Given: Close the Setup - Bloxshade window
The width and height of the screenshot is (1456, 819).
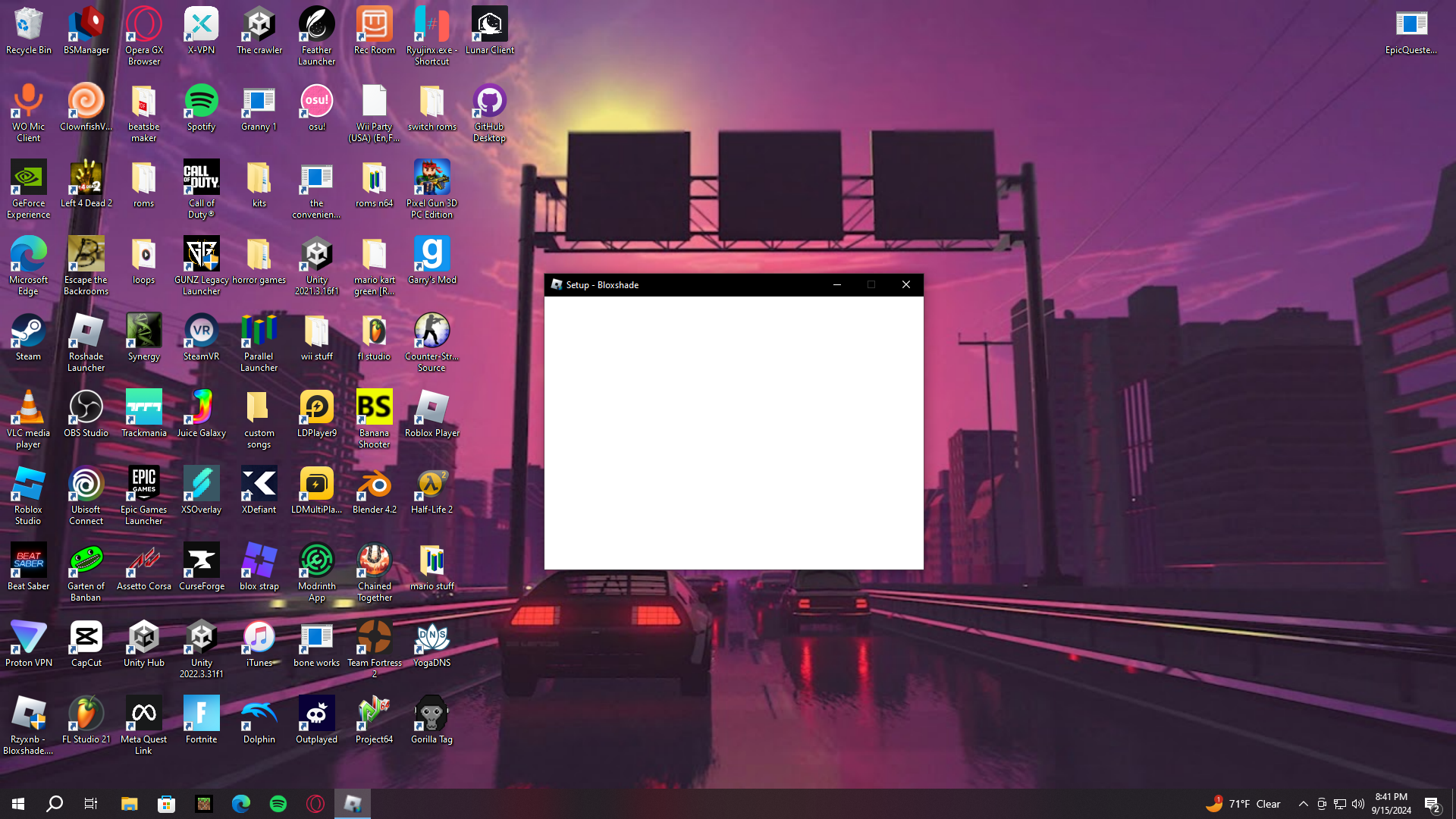Looking at the screenshot, I should pos(905,284).
